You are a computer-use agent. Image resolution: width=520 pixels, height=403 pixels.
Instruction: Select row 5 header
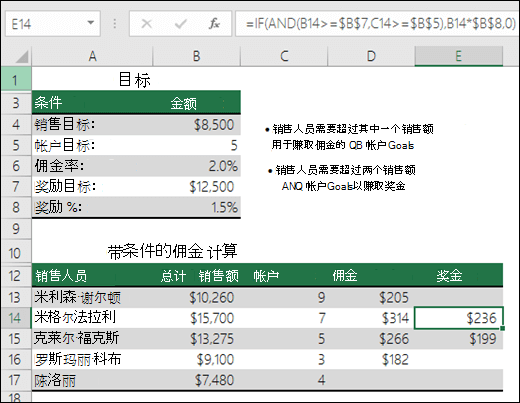pyautogui.click(x=16, y=145)
